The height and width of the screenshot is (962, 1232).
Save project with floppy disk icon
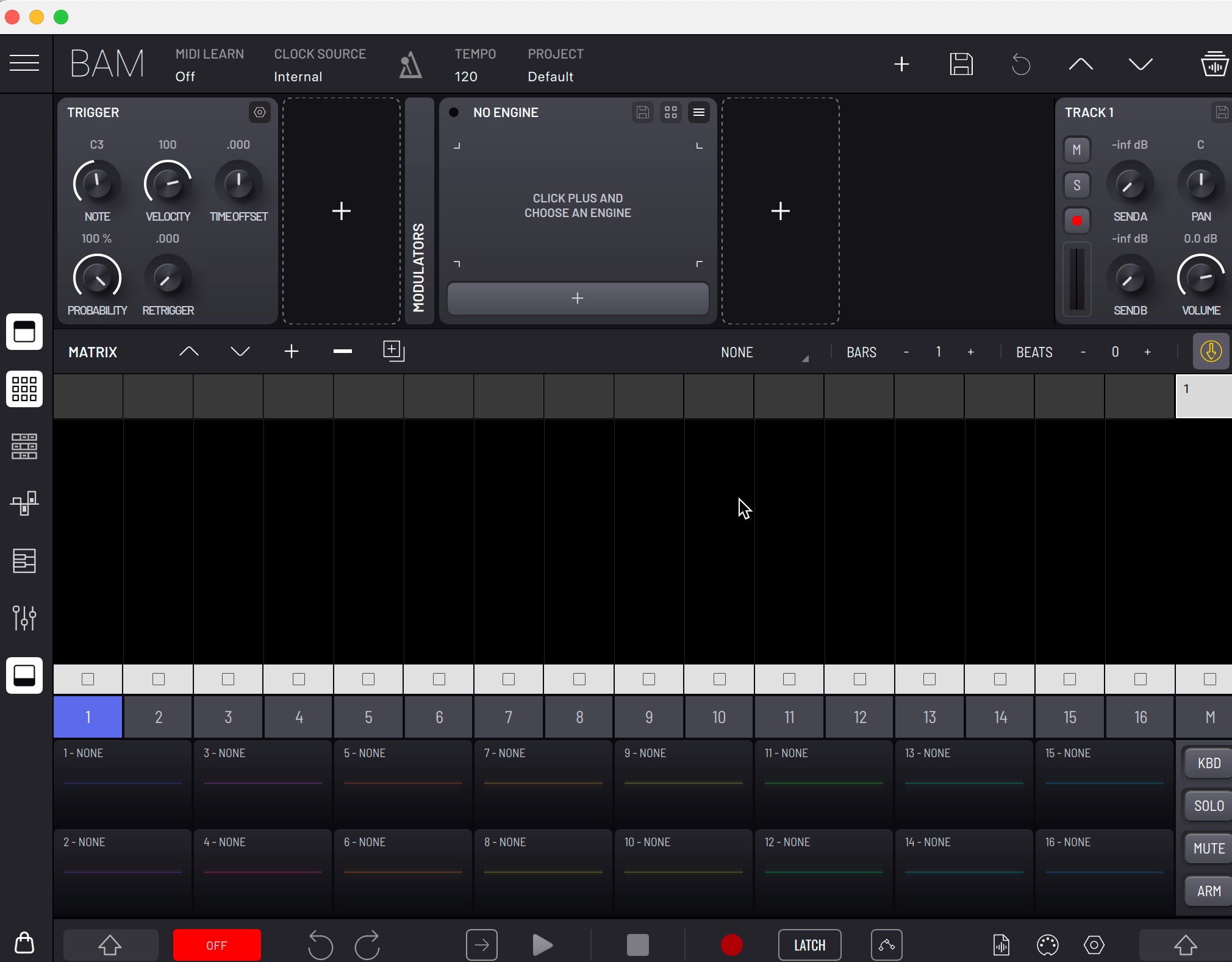point(961,64)
